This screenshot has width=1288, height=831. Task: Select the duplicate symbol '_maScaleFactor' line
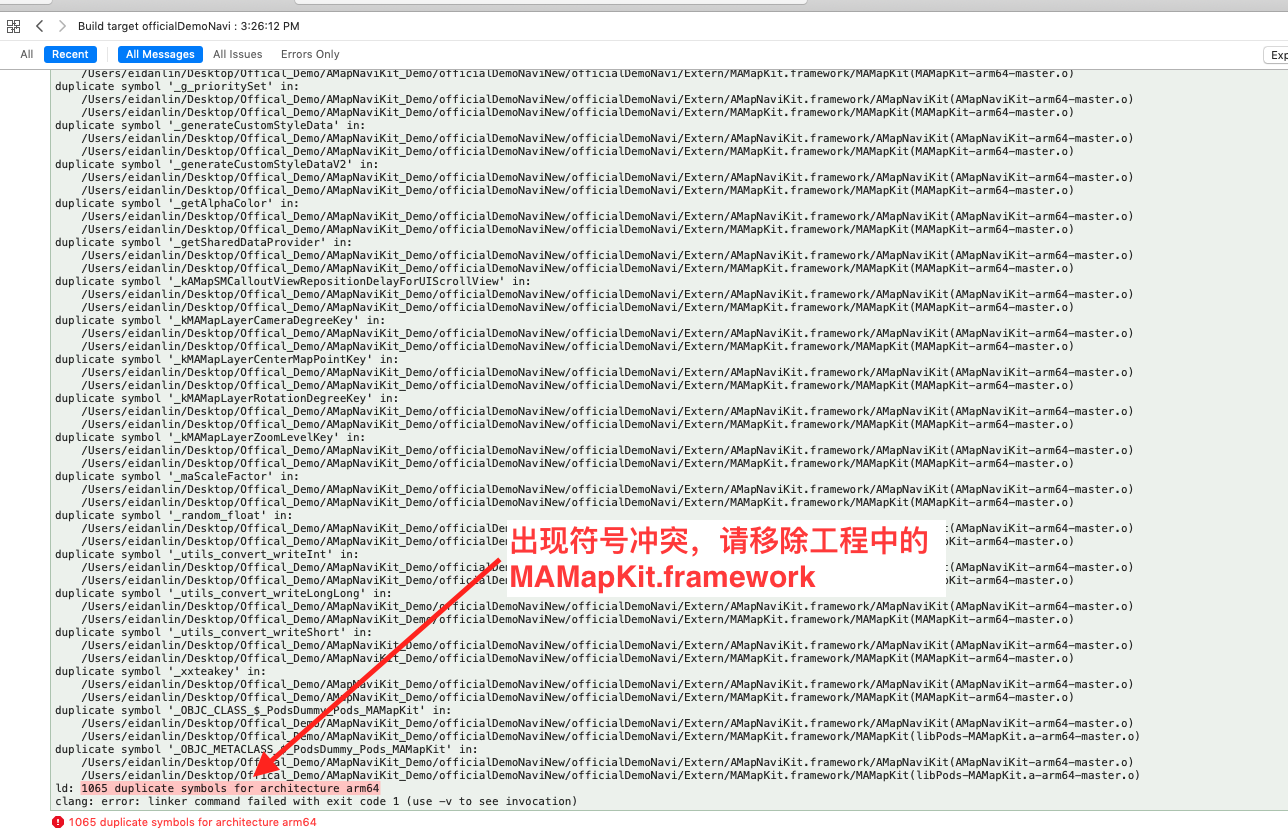click(177, 476)
